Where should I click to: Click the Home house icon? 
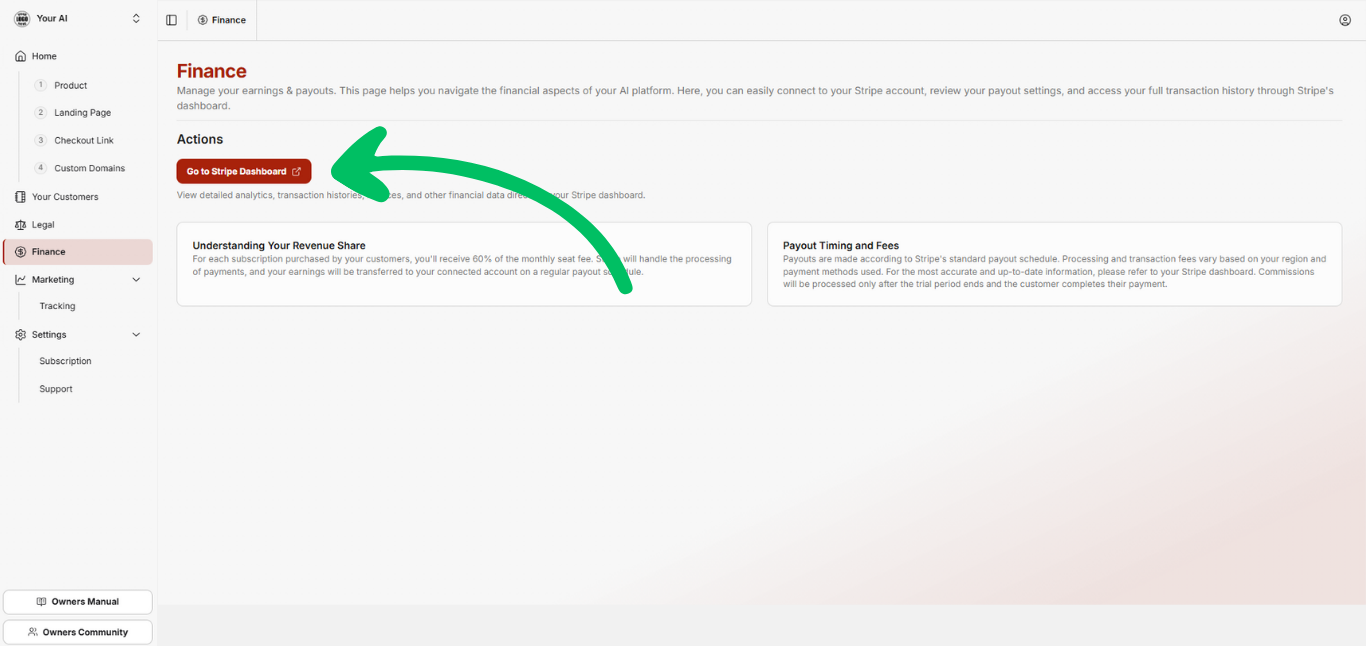click(21, 57)
